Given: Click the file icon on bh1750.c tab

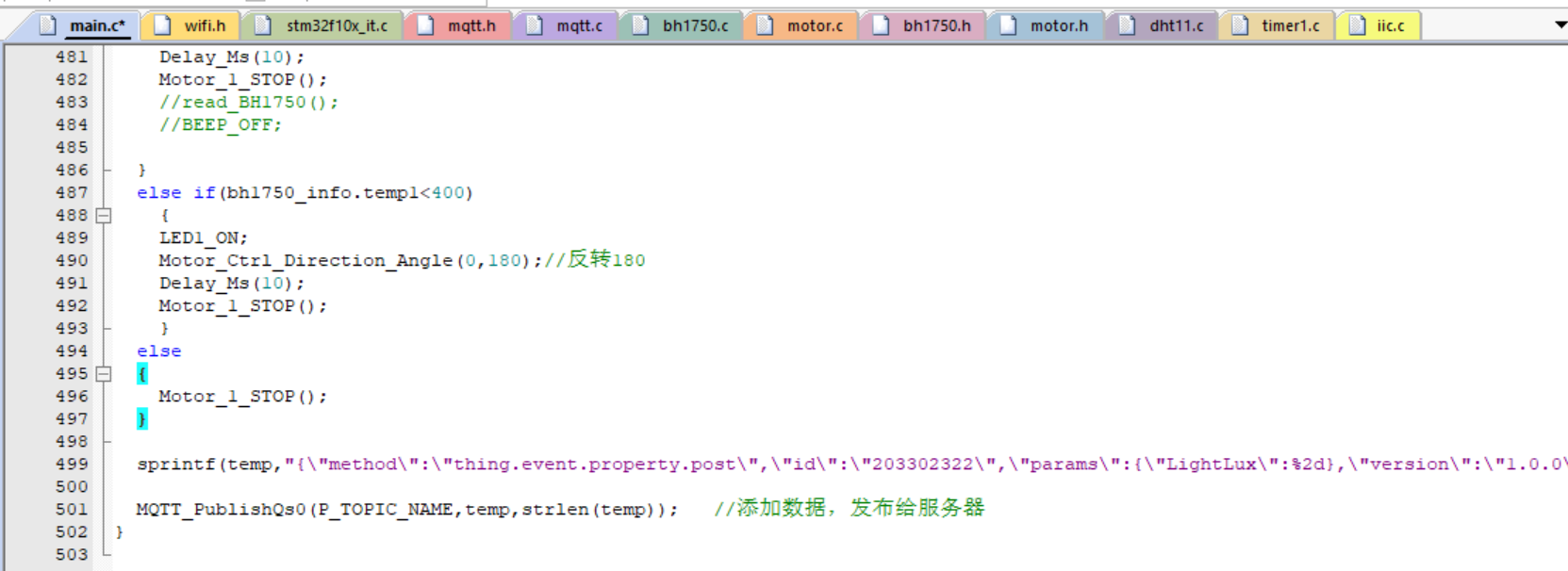Looking at the screenshot, I should pos(640,25).
